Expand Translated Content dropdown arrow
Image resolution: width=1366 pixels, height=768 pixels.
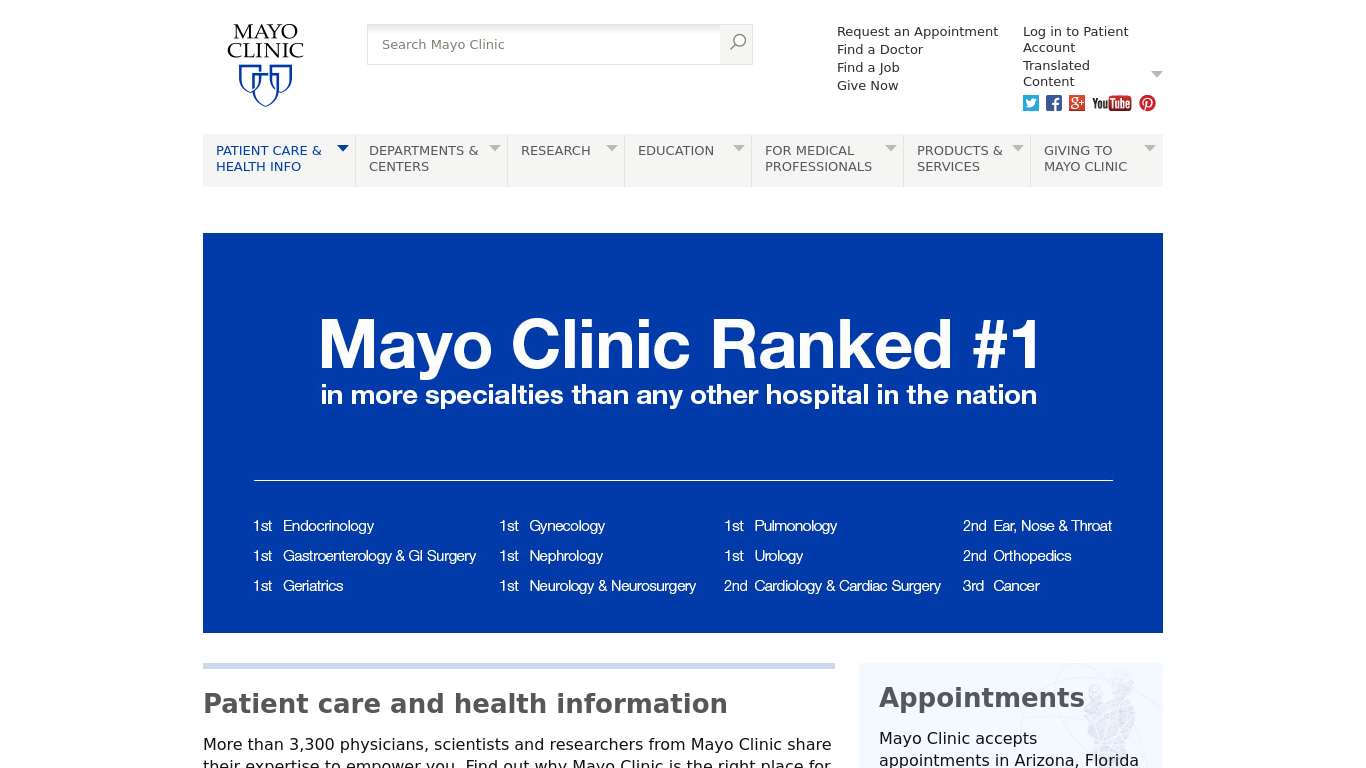coord(1157,74)
